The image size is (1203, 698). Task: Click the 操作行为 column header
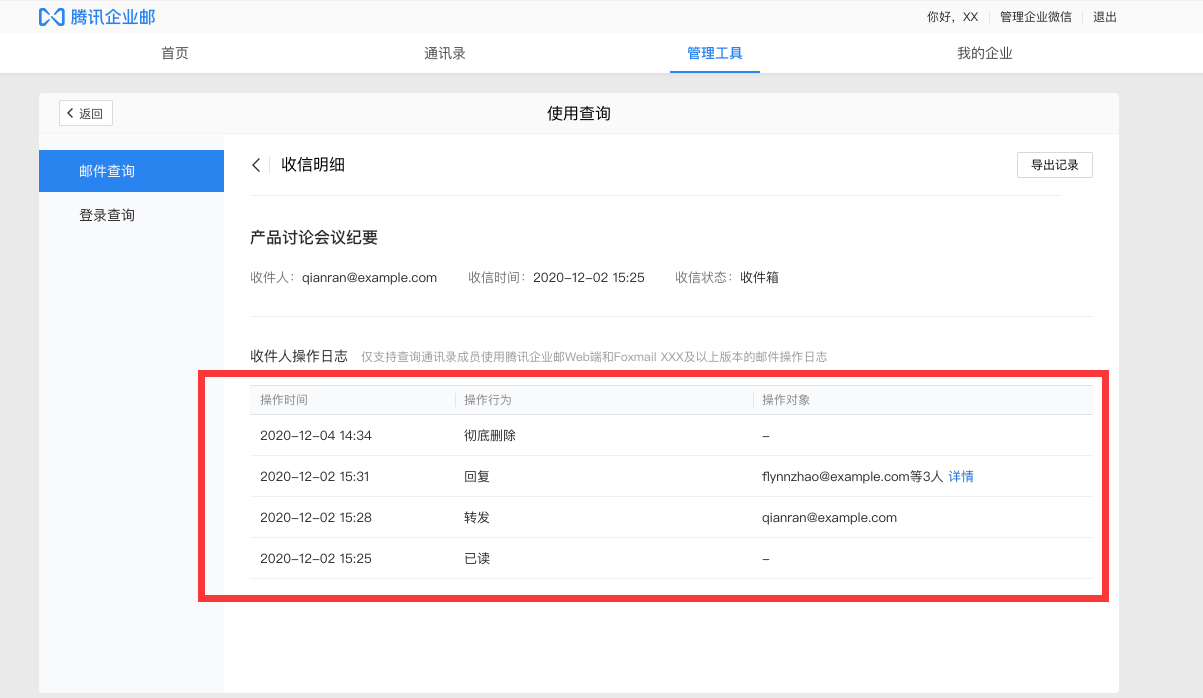(488, 399)
